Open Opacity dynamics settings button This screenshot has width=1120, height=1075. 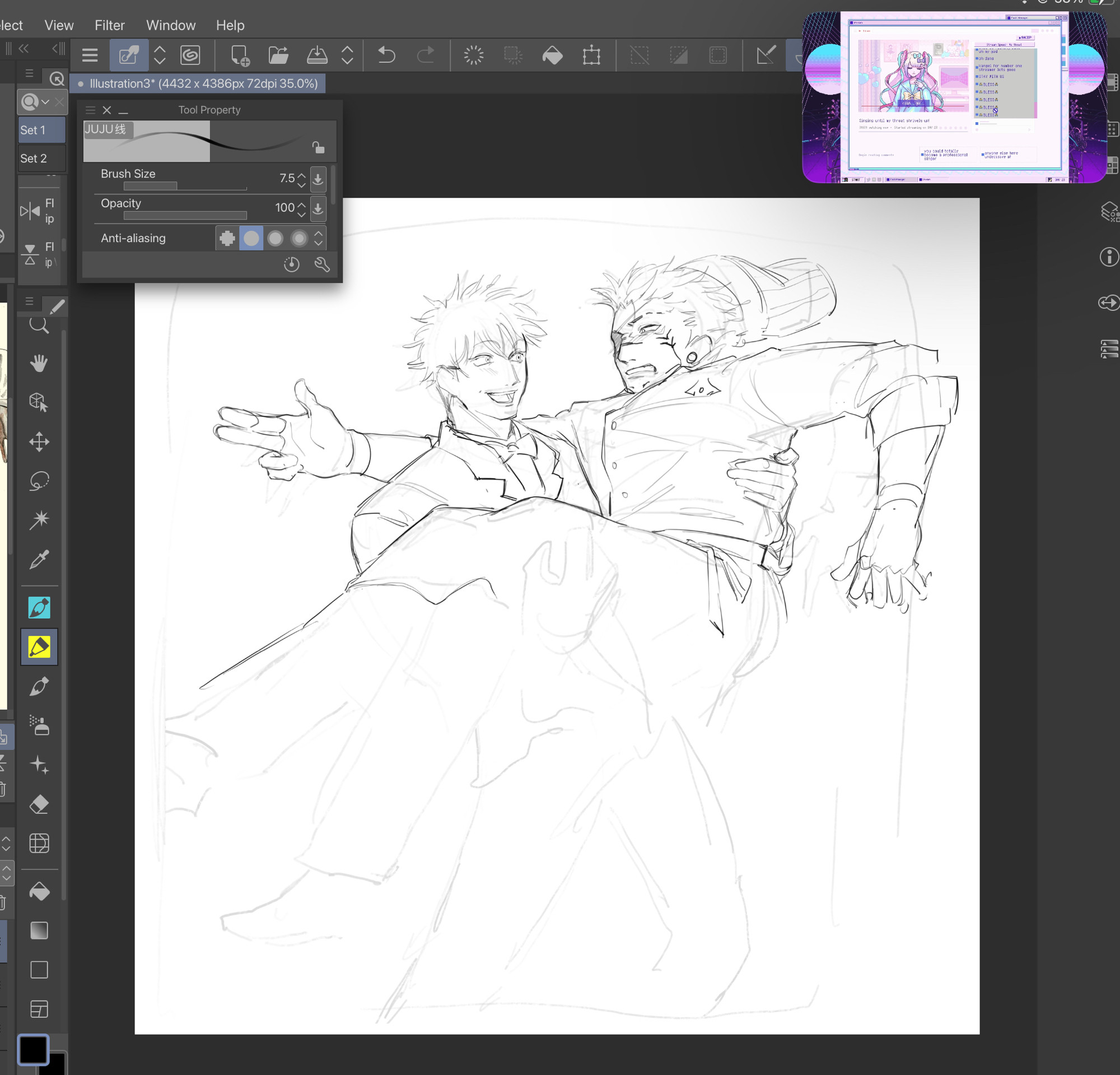click(318, 209)
